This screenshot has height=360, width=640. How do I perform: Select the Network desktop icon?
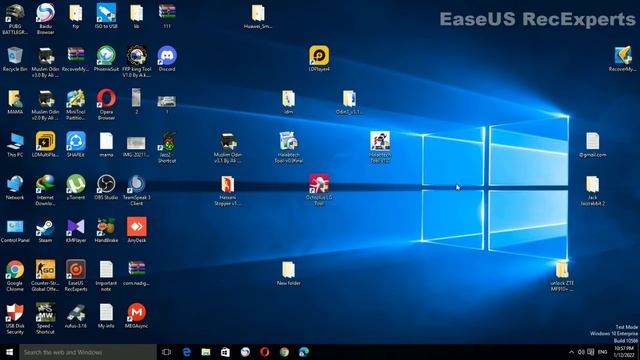pyautogui.click(x=15, y=187)
